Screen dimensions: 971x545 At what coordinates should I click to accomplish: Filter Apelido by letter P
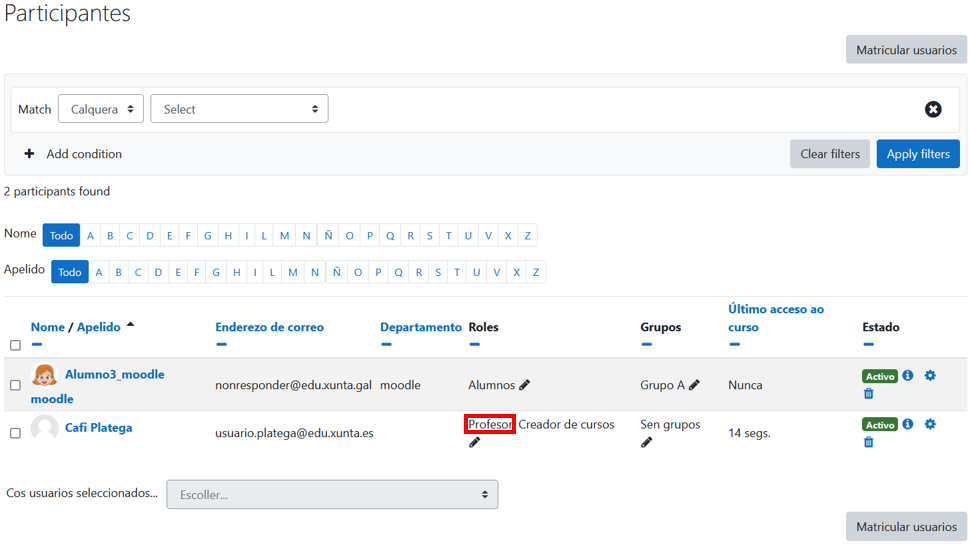[378, 272]
